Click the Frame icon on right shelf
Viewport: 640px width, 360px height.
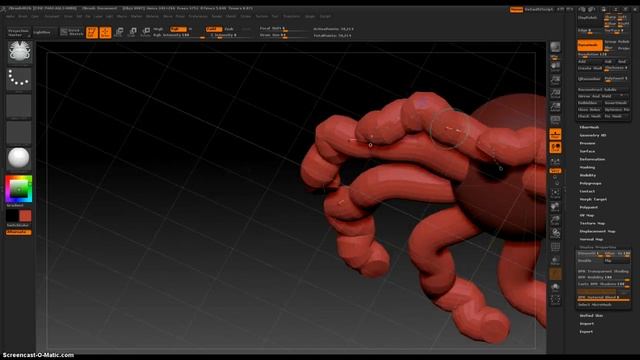coord(555,193)
